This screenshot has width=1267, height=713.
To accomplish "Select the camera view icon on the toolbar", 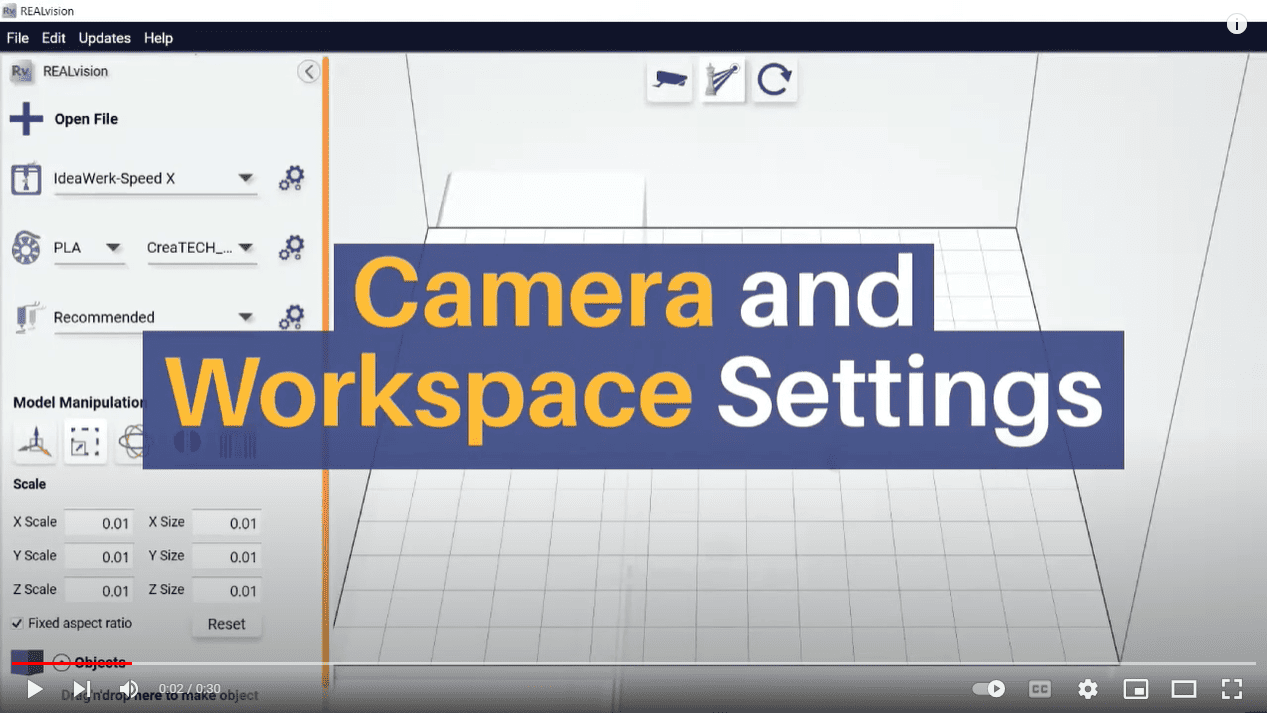I will click(x=669, y=79).
